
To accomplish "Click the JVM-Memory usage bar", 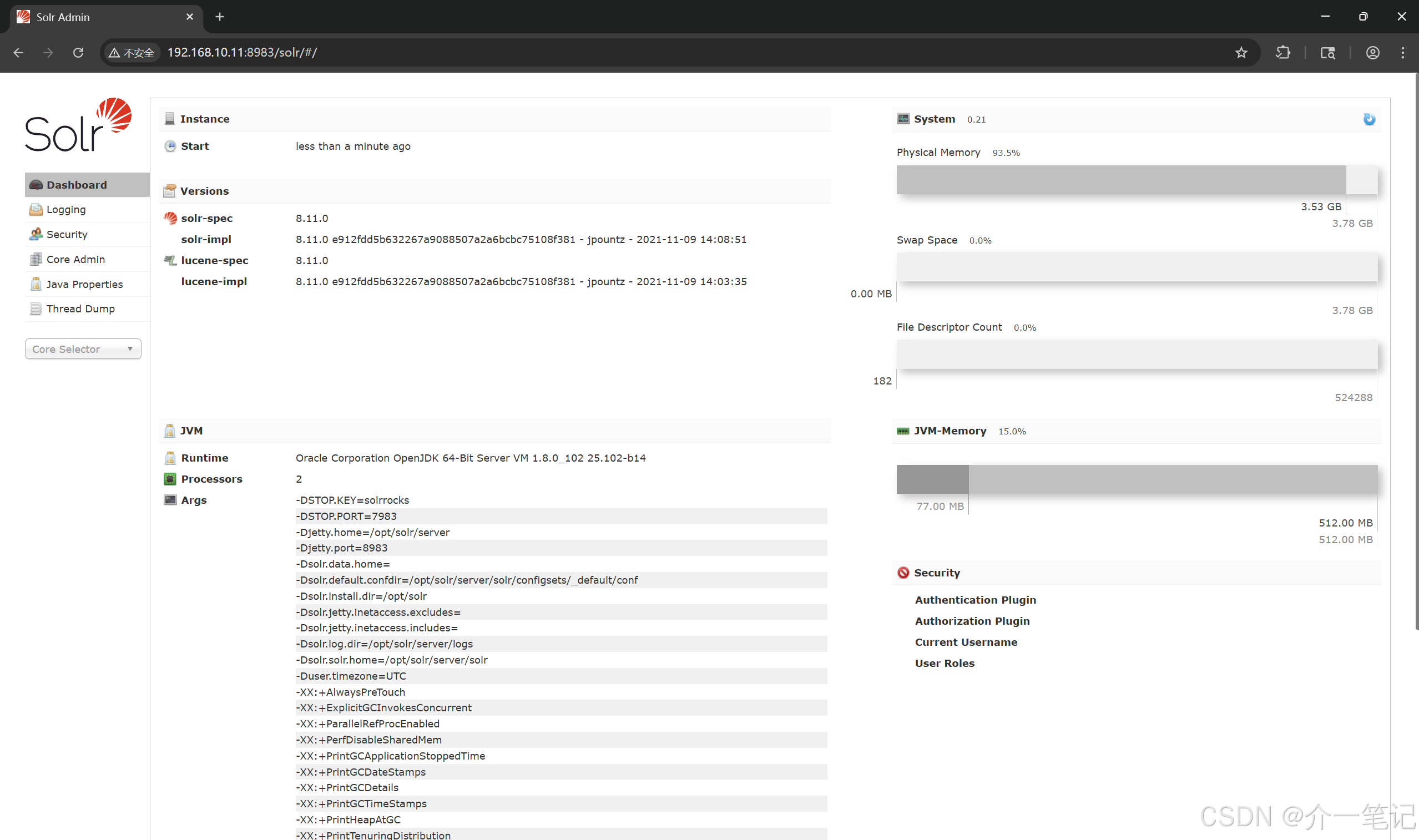I will [1136, 479].
